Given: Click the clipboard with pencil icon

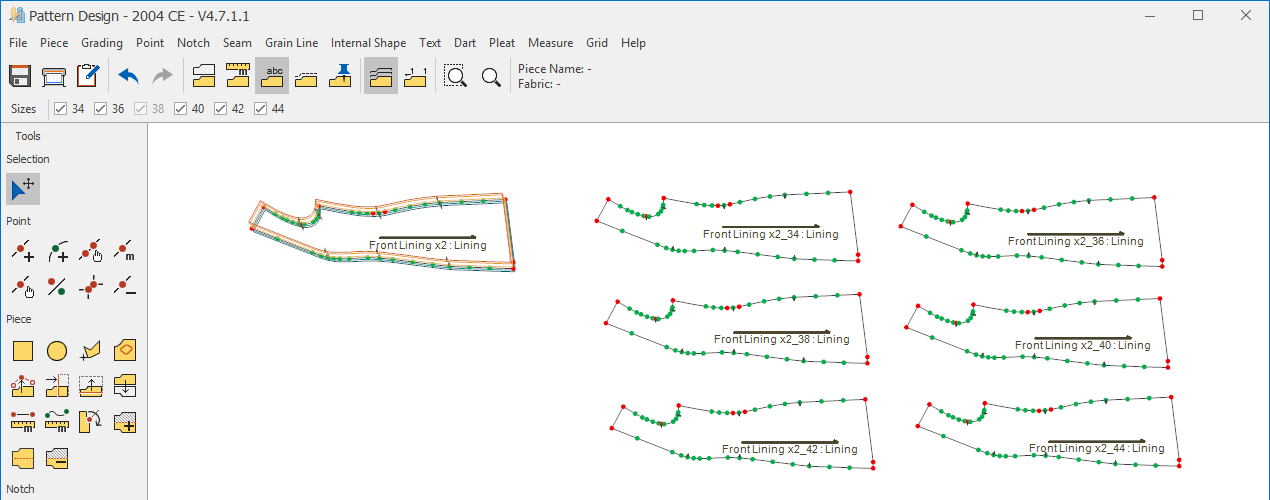Looking at the screenshot, I should (88, 76).
